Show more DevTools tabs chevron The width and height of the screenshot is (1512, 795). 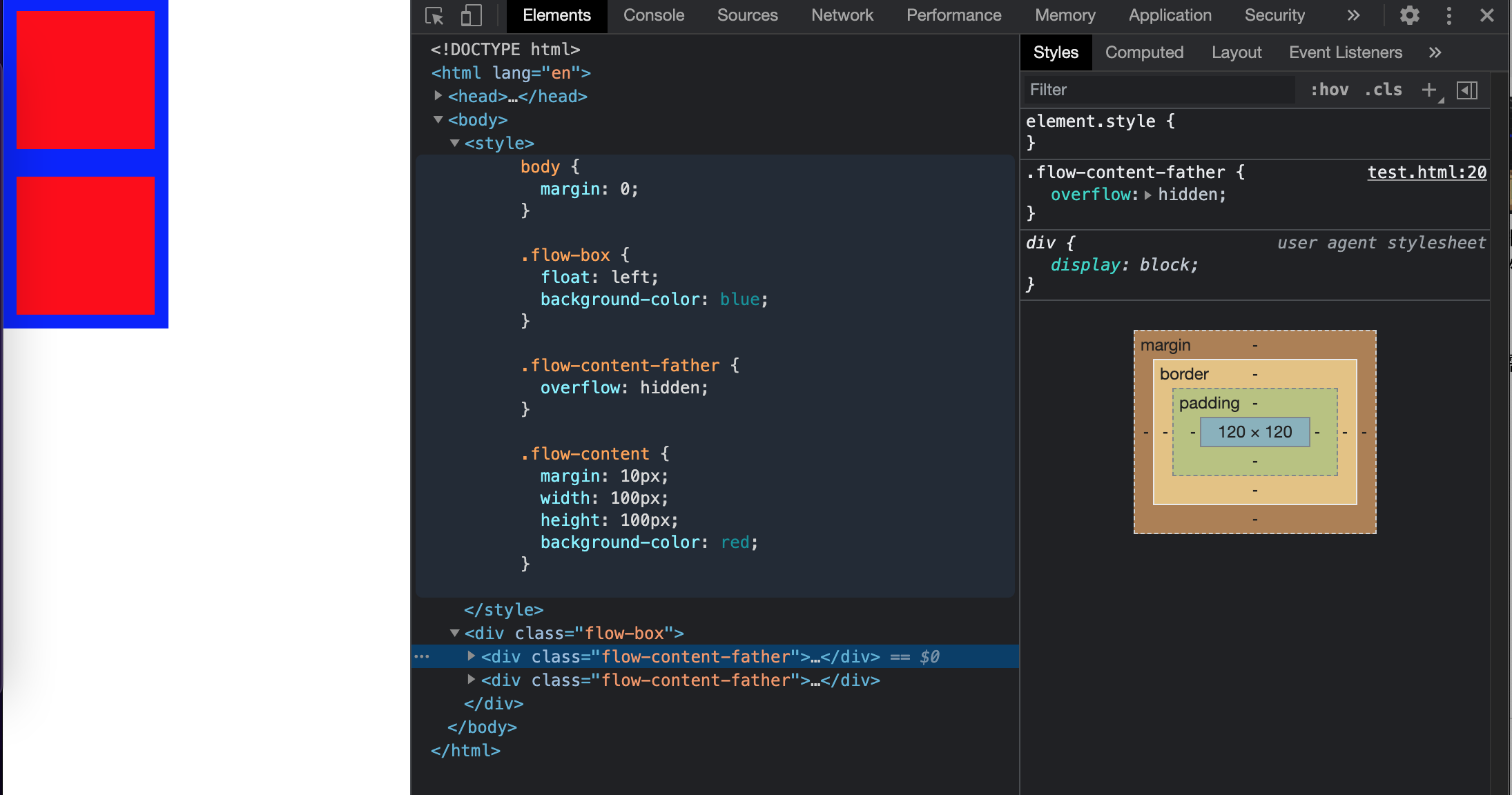1353,15
